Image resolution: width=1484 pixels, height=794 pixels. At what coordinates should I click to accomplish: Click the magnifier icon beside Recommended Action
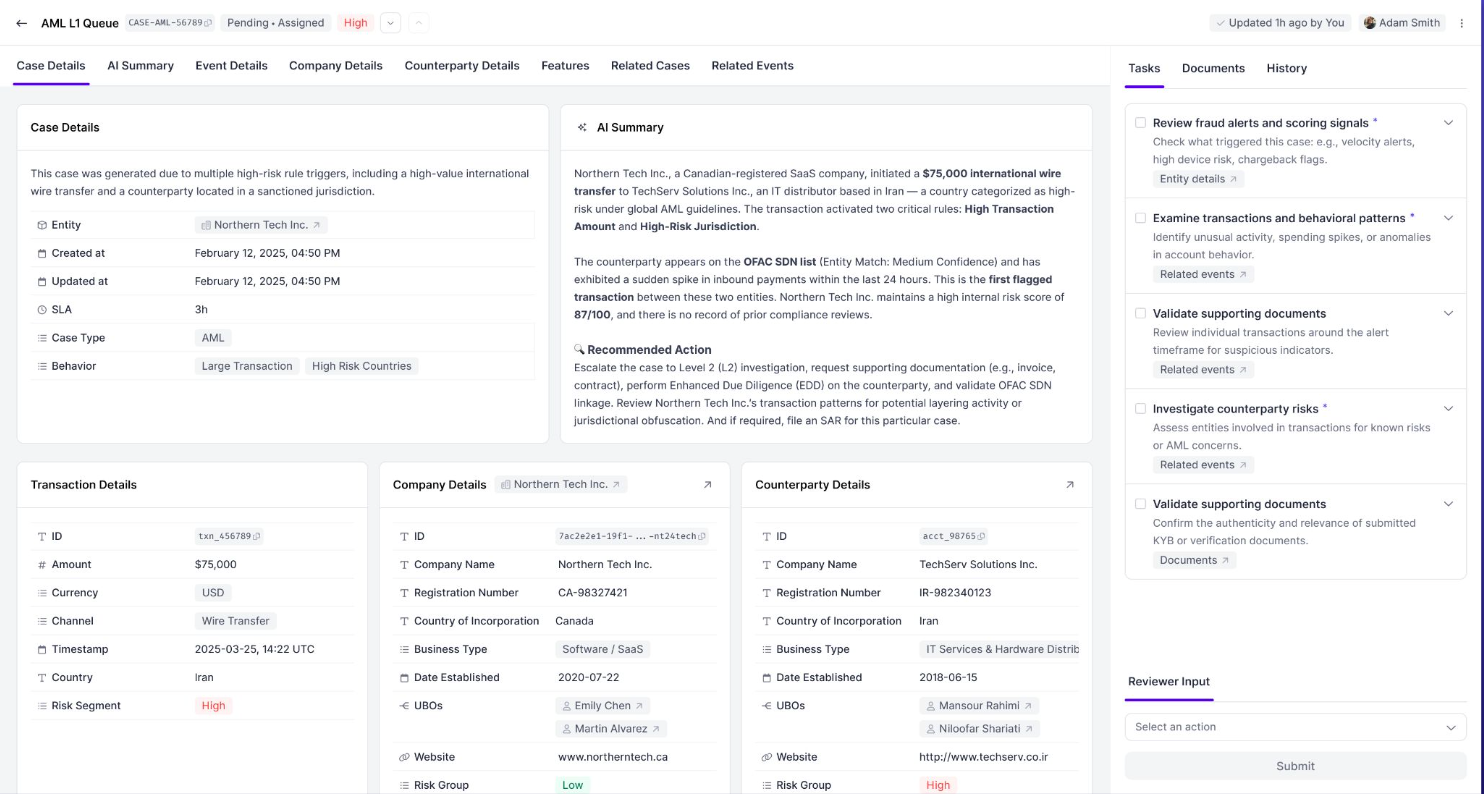(x=579, y=350)
